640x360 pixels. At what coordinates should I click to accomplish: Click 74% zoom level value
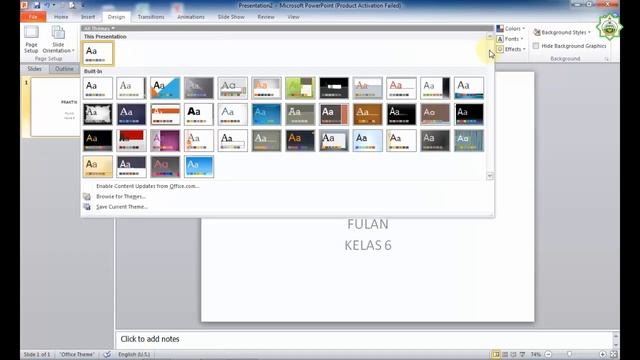tap(536, 354)
